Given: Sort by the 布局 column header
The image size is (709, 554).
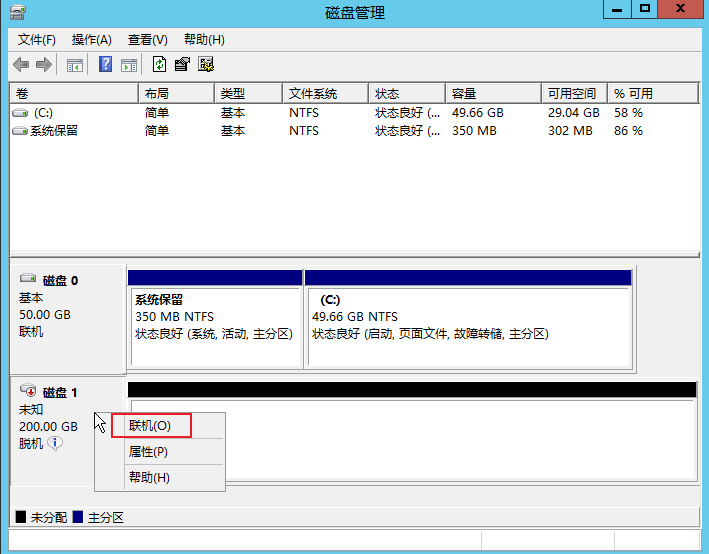Looking at the screenshot, I should click(x=176, y=94).
